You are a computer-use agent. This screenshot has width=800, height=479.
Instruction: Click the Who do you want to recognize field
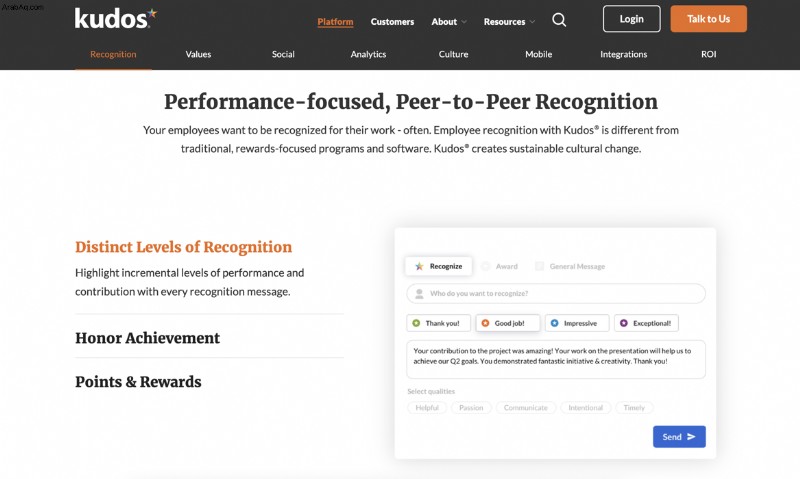pyautogui.click(x=556, y=293)
